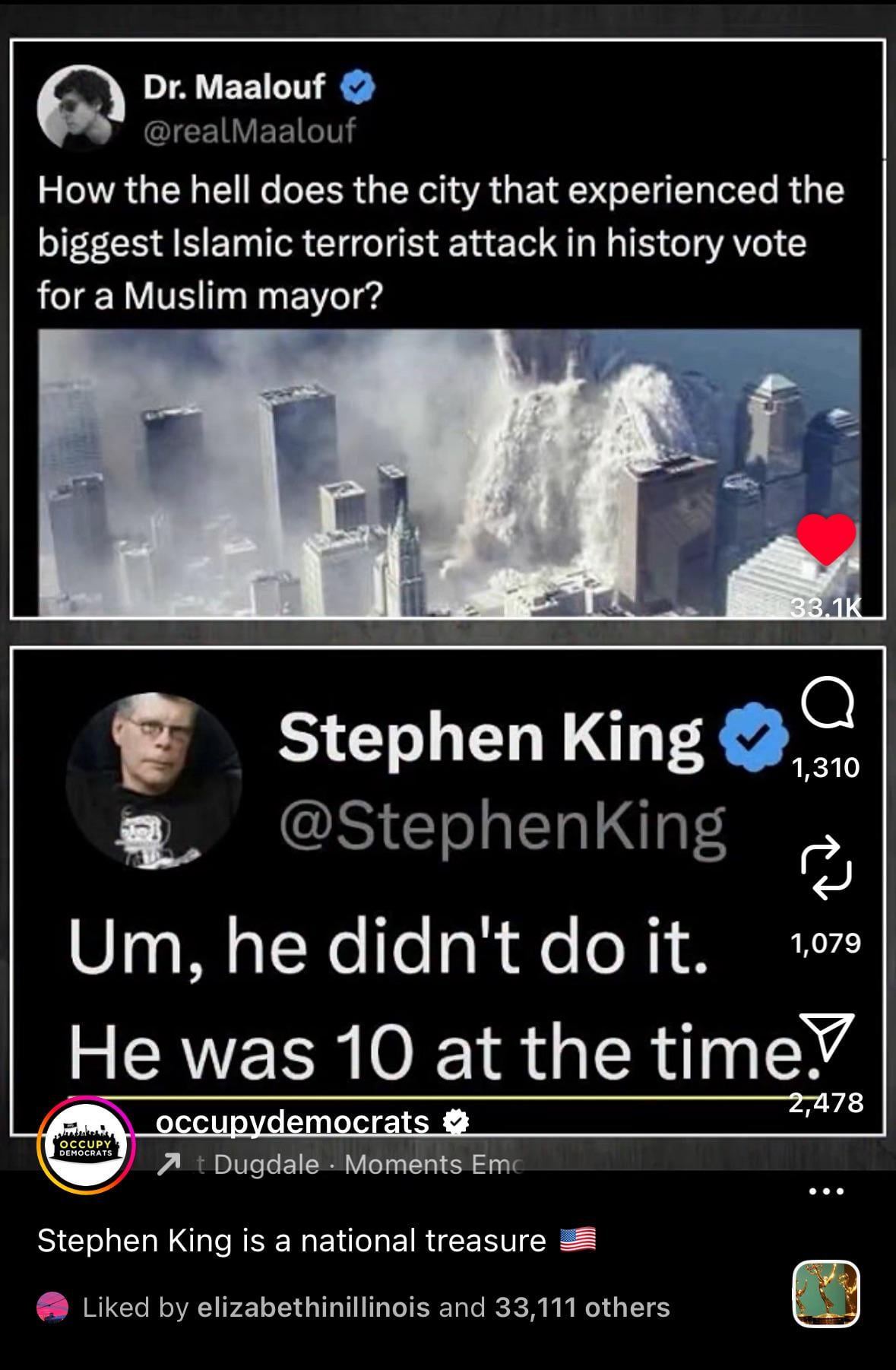Viewport: 896px width, 1370px height.
Task: Open elizabethinillinois liker profile
Action: pos(313,1307)
